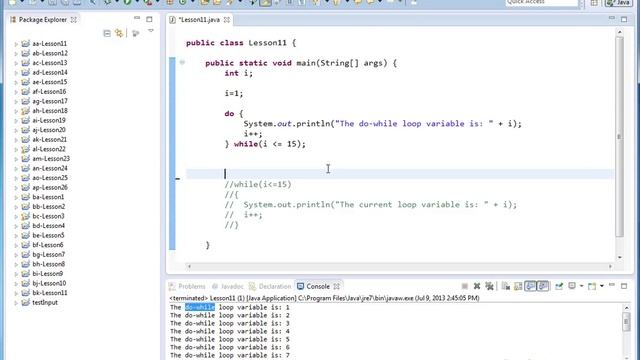Click the Console vertical scrollbar thumb
The height and width of the screenshot is (360, 640).
tap(627, 322)
